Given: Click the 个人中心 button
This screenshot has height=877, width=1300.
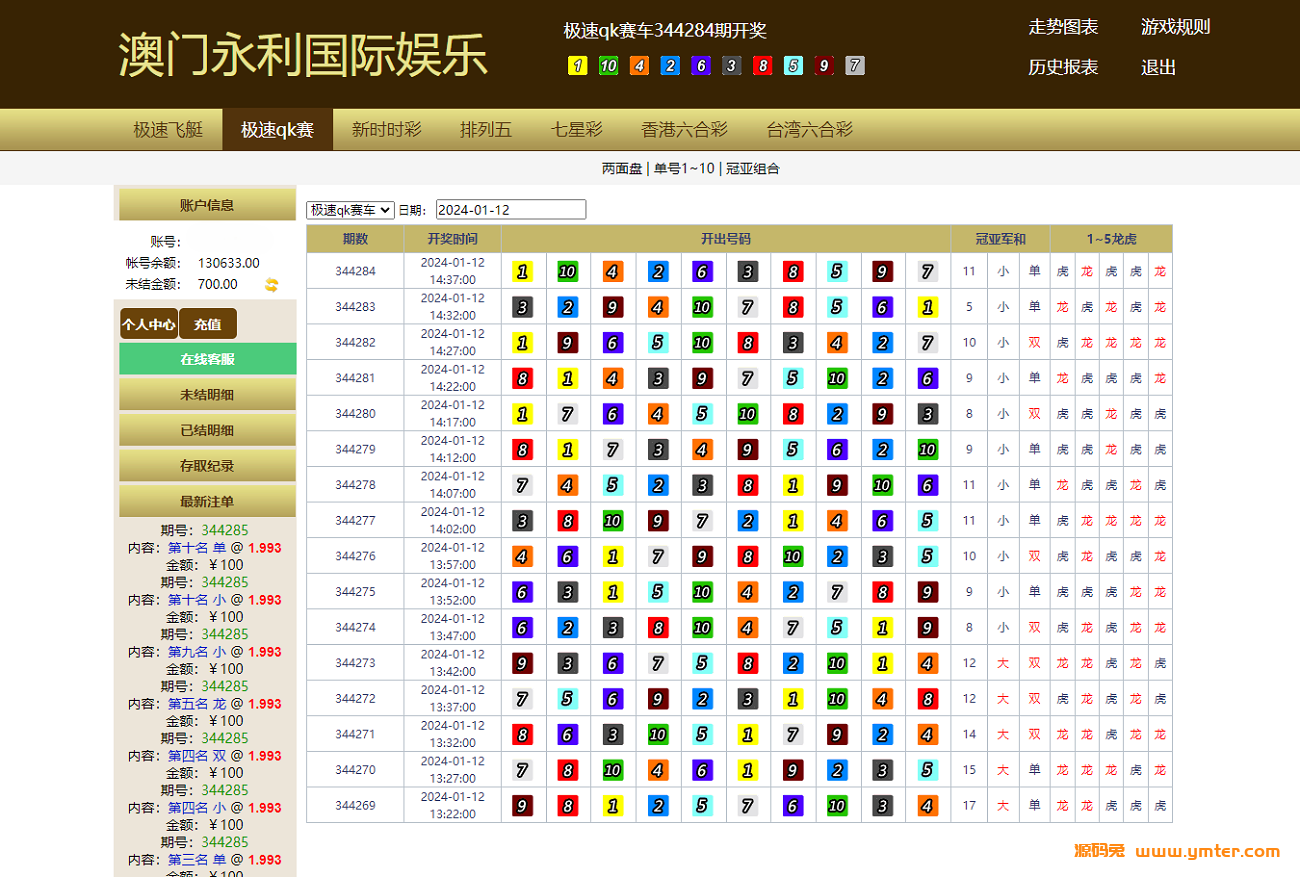Looking at the screenshot, I should click(148, 324).
